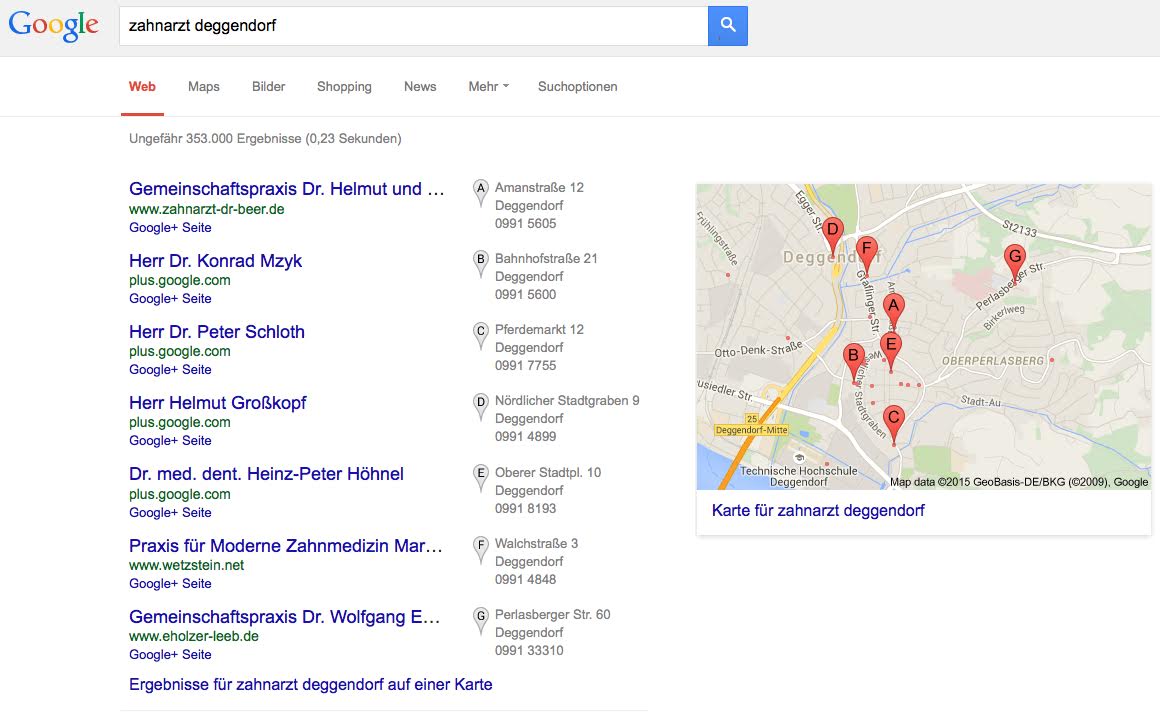Screen dimensions: 1160x720
Task: Switch to the Shopping tab
Action: [x=344, y=87]
